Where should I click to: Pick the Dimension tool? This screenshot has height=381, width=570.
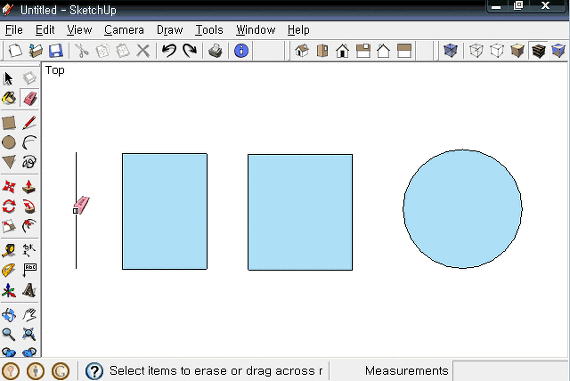(29, 250)
